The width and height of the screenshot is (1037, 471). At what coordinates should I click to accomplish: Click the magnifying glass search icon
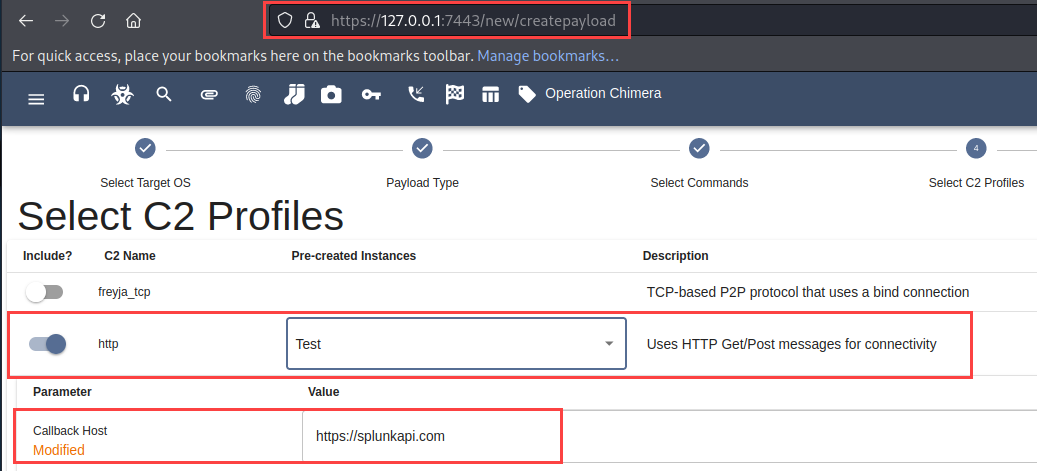(x=164, y=94)
